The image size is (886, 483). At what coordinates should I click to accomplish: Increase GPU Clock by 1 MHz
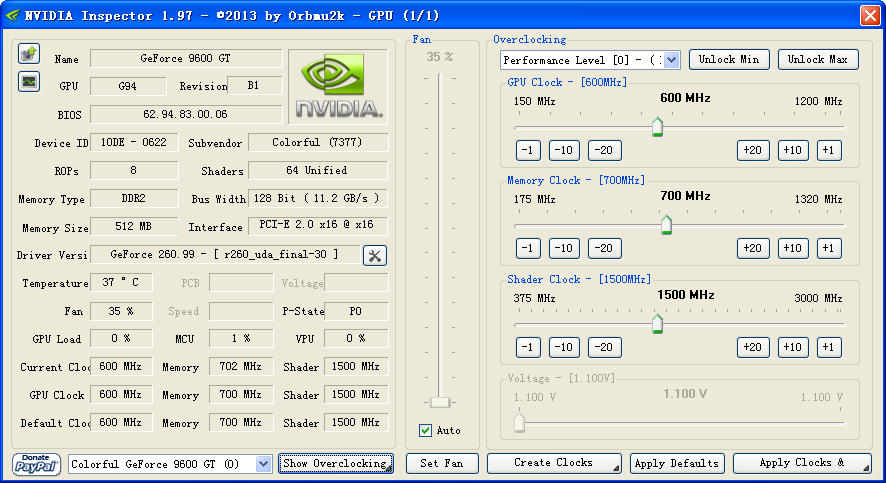point(829,150)
